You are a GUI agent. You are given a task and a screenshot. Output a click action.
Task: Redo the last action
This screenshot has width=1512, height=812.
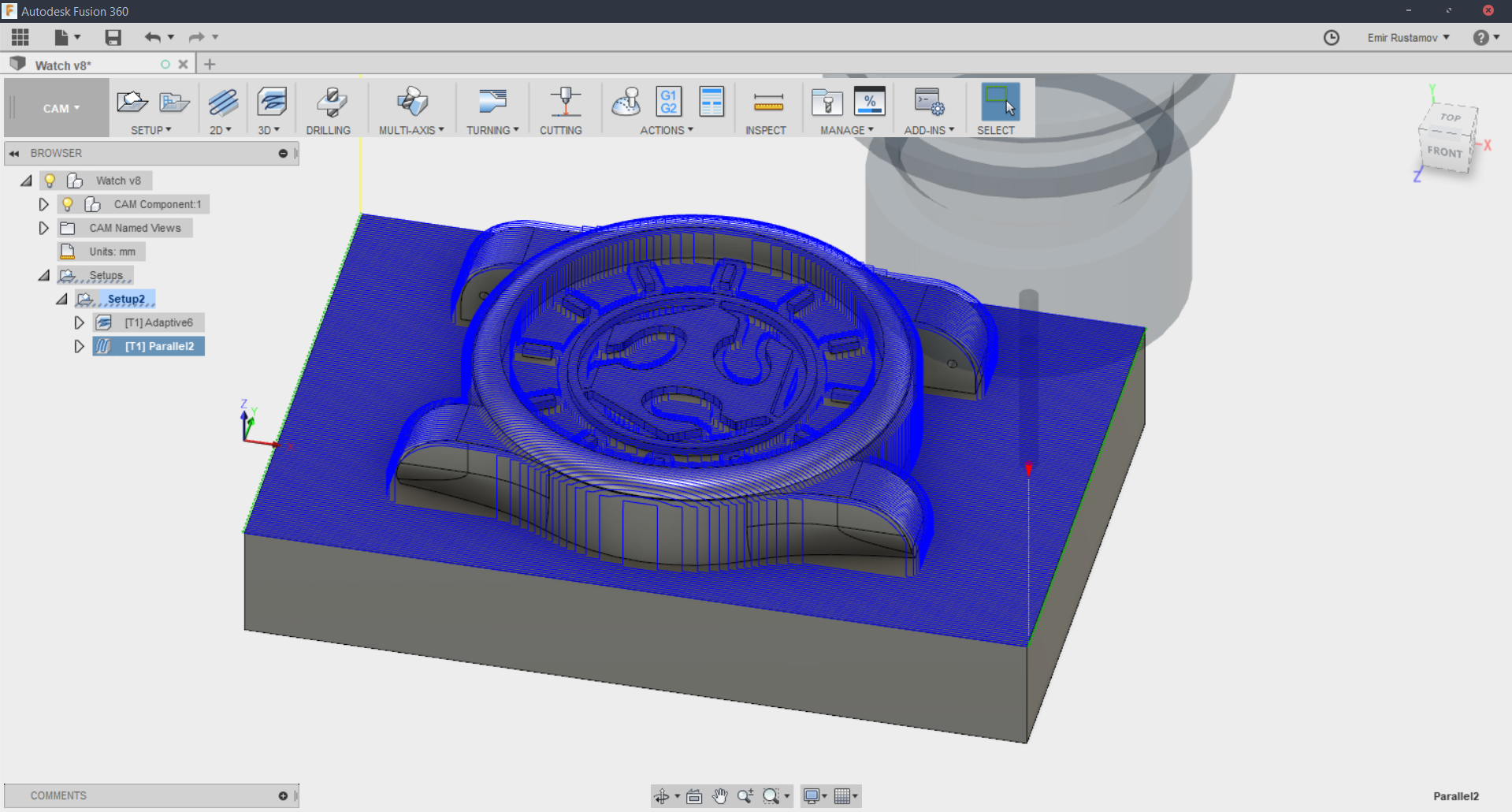point(197,37)
